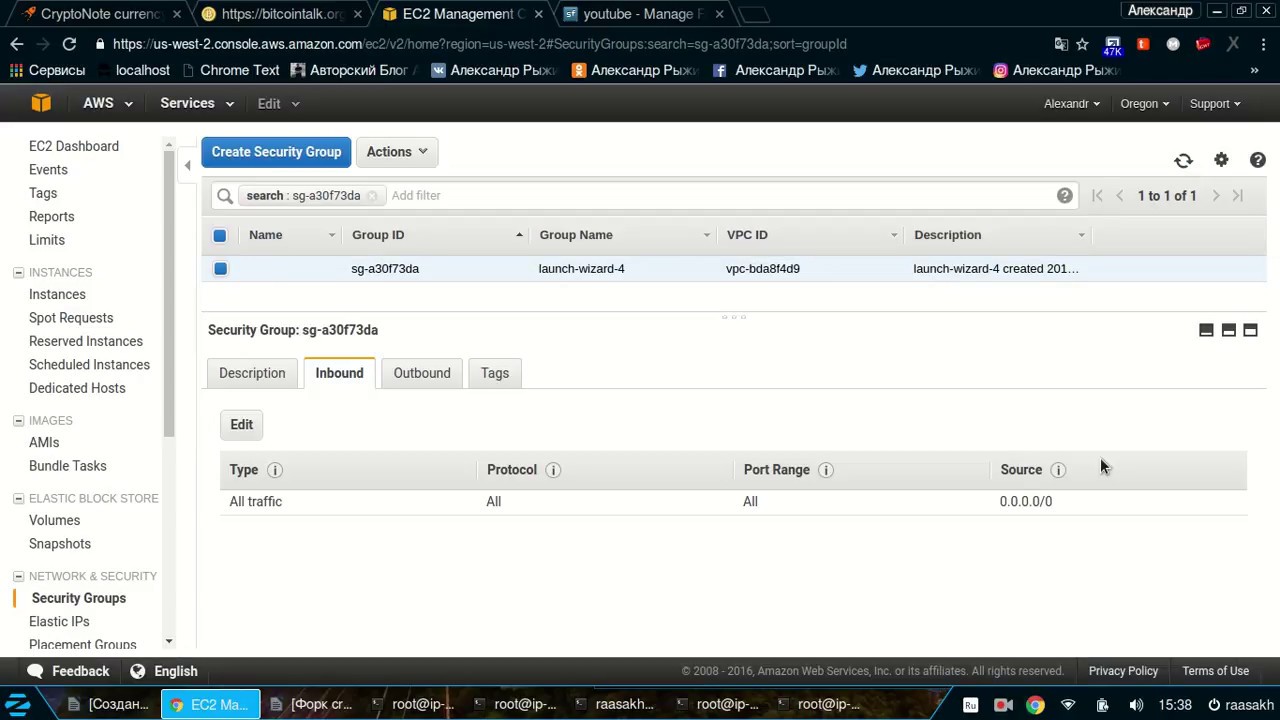The height and width of the screenshot is (720, 1280).
Task: Switch to the youtube browser tab
Action: [x=640, y=14]
